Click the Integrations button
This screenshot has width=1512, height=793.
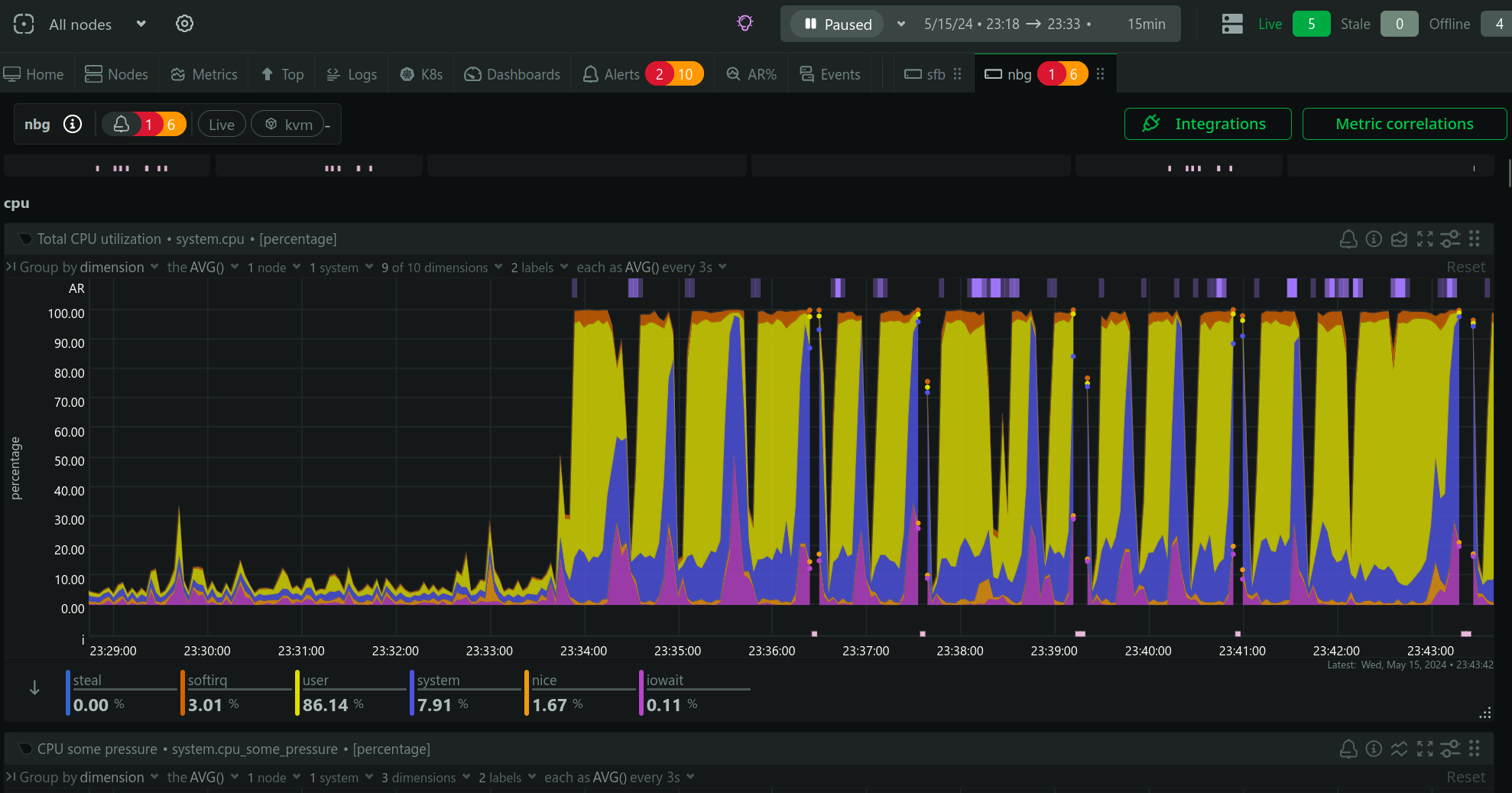(x=1208, y=124)
